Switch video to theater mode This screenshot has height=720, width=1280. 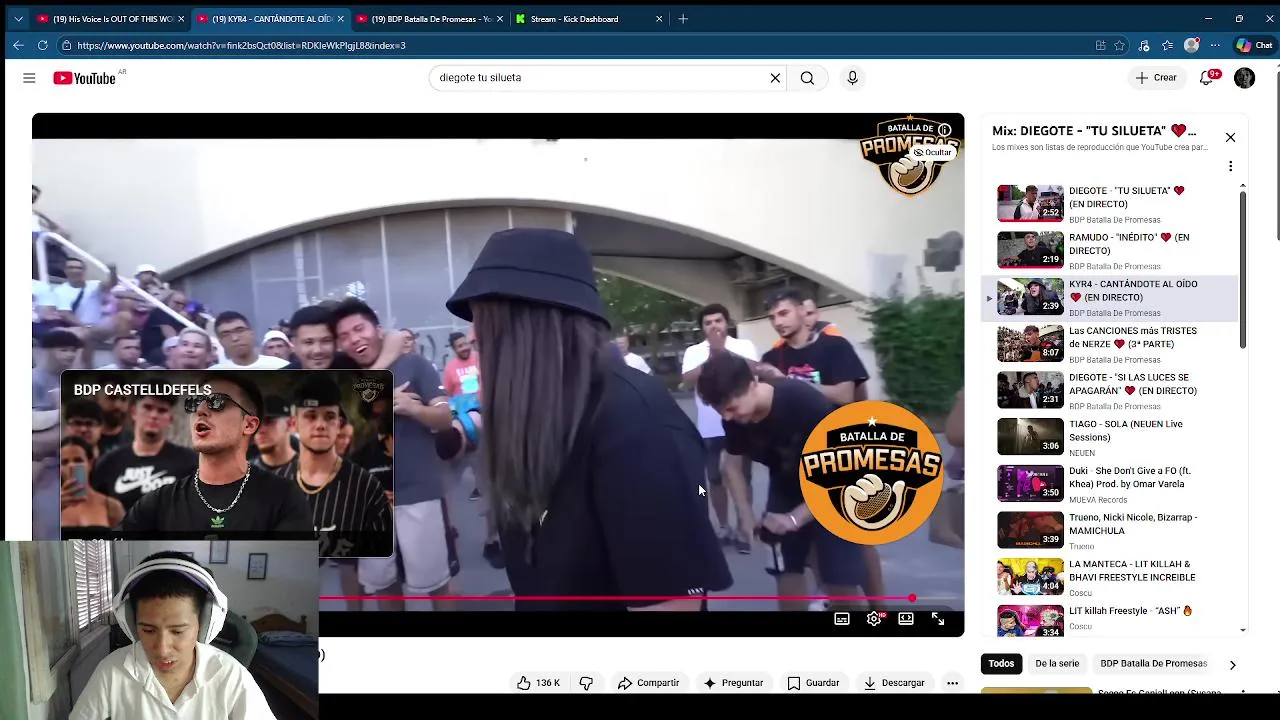[x=906, y=619]
